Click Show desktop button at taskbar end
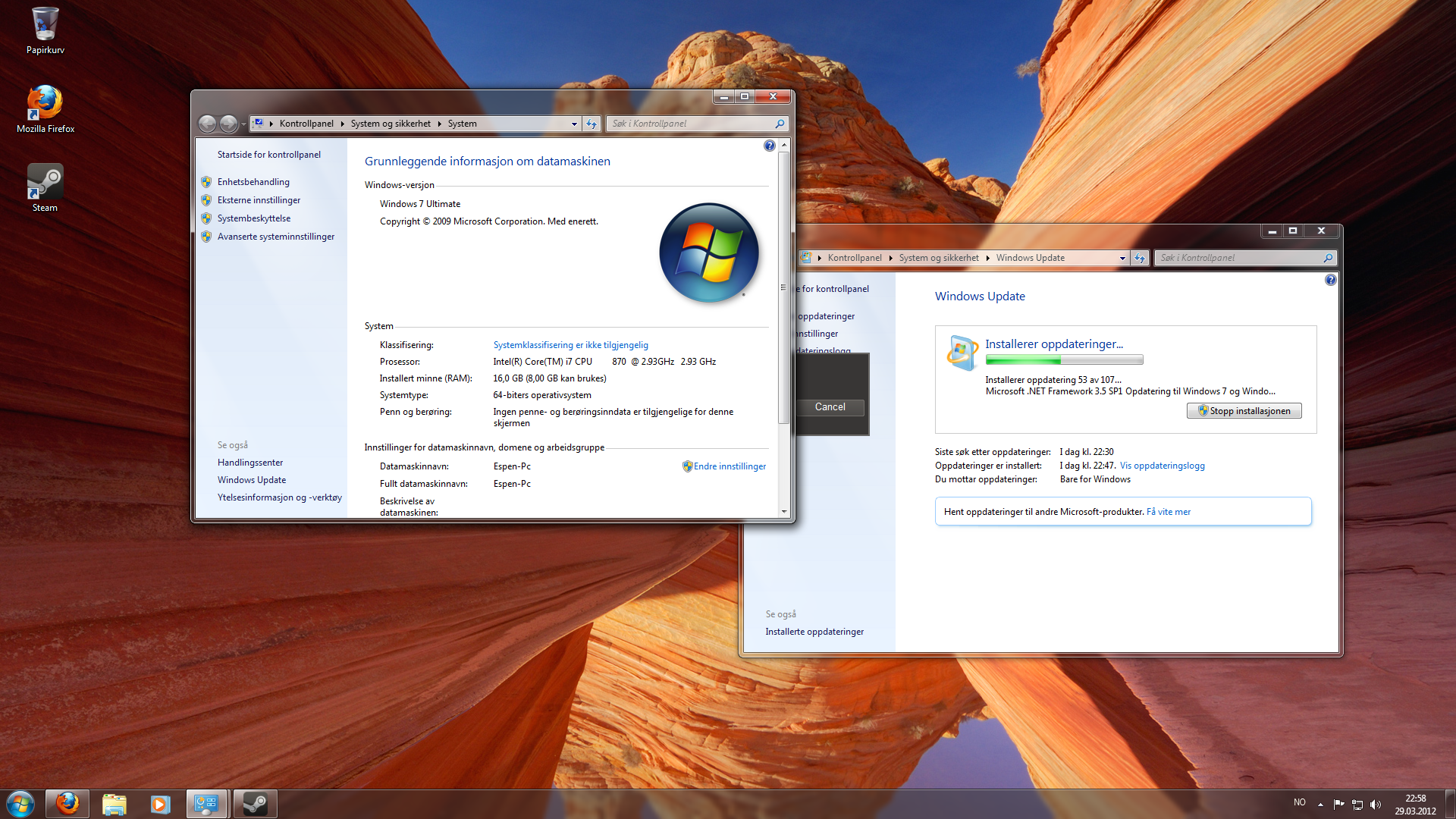This screenshot has width=1456, height=819. 1450,804
